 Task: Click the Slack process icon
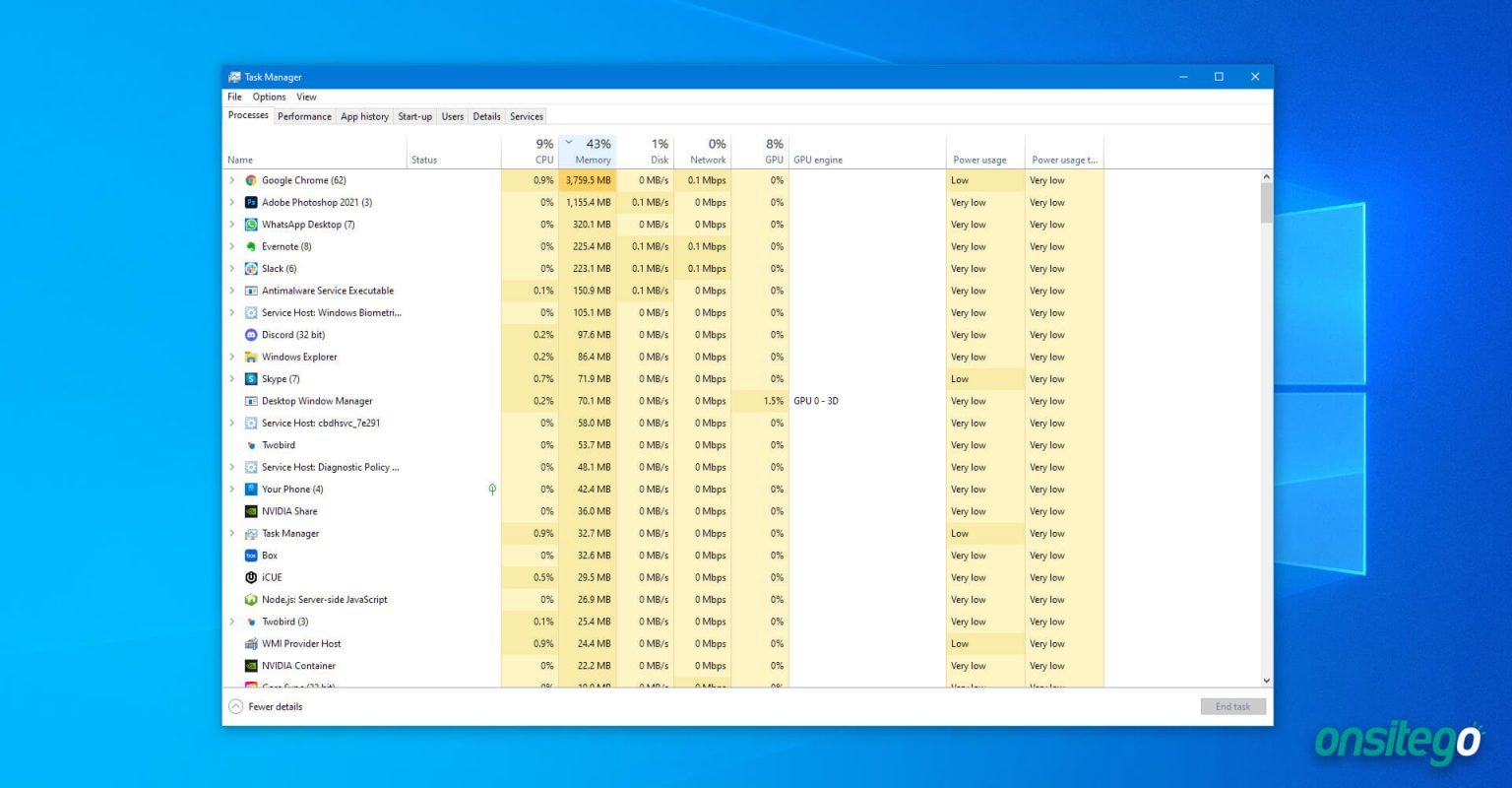coord(252,268)
